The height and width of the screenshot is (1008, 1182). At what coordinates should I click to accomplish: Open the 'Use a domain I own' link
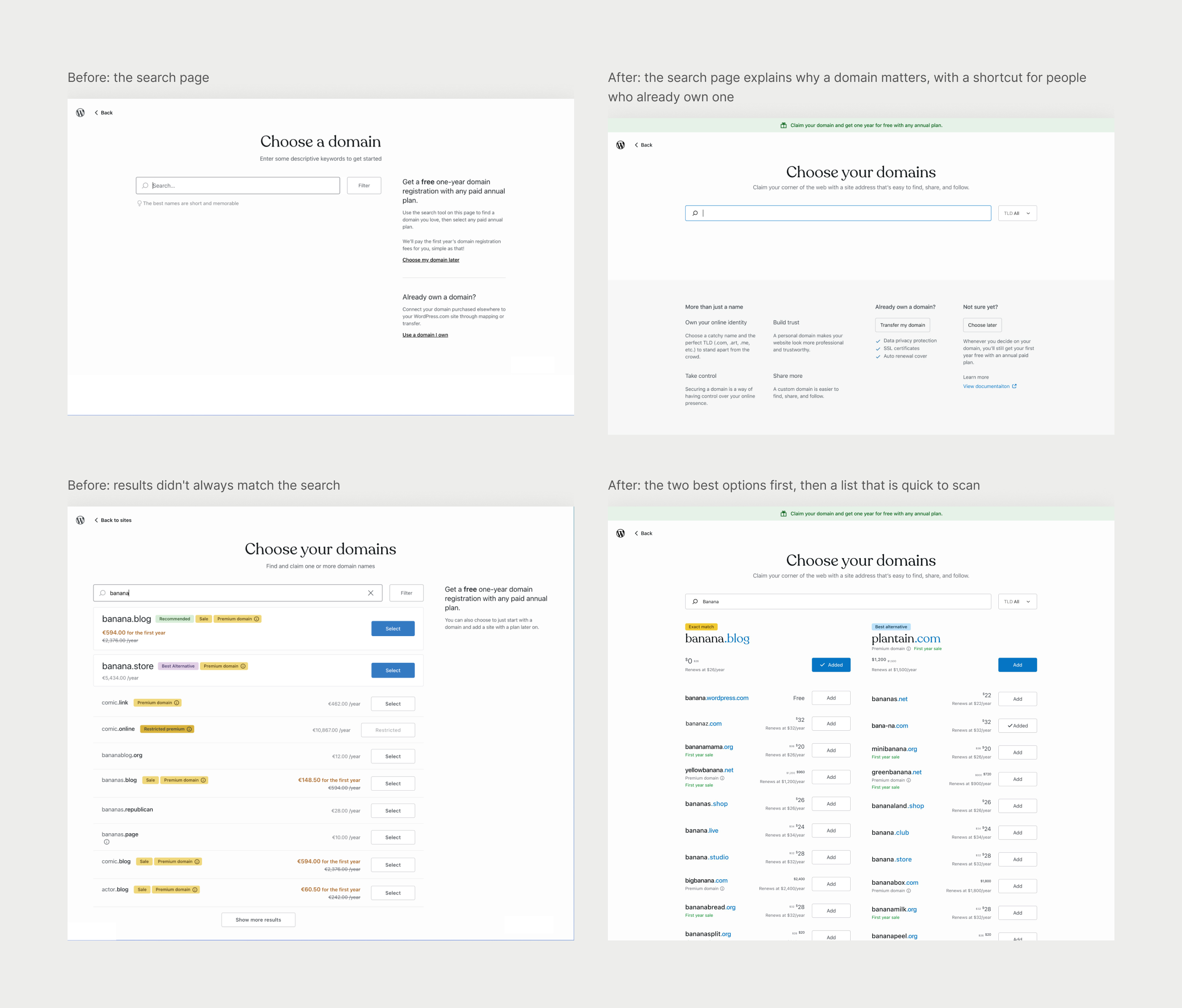pos(425,336)
